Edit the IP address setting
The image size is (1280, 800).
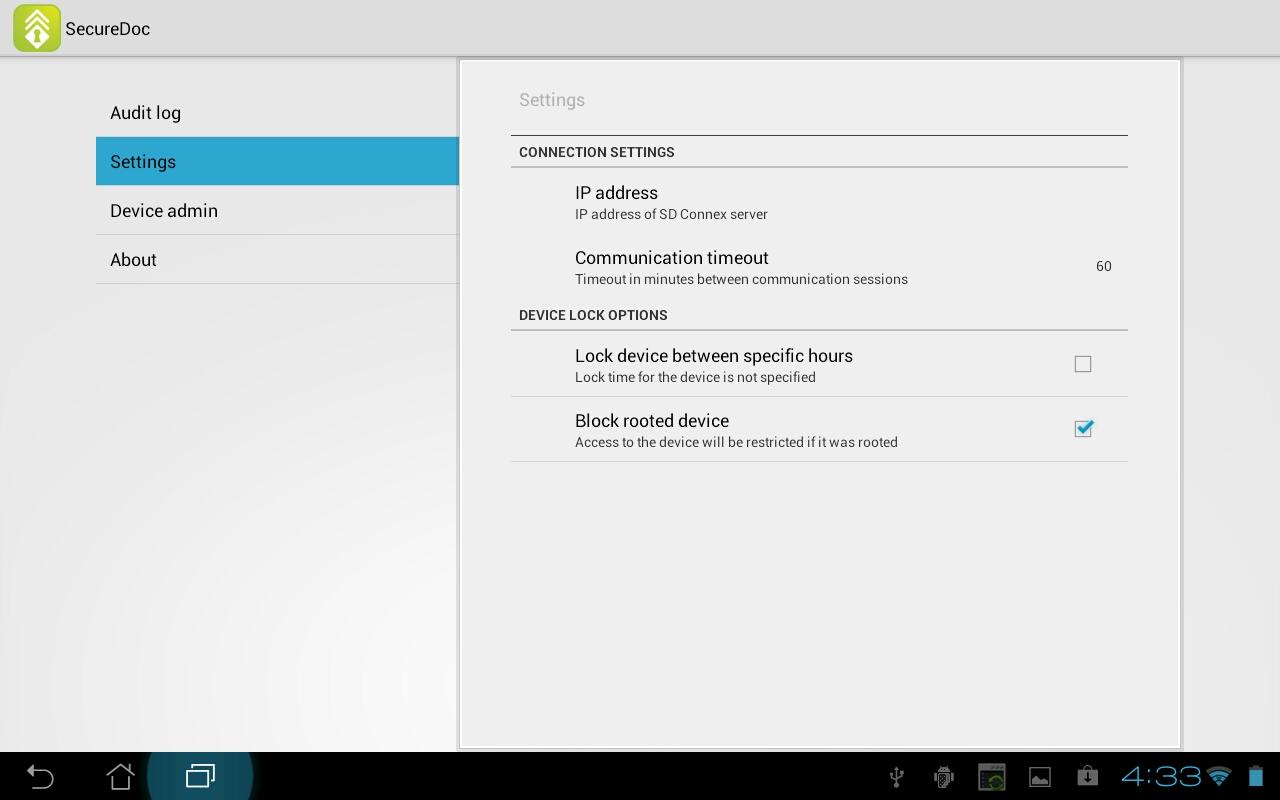pos(819,201)
